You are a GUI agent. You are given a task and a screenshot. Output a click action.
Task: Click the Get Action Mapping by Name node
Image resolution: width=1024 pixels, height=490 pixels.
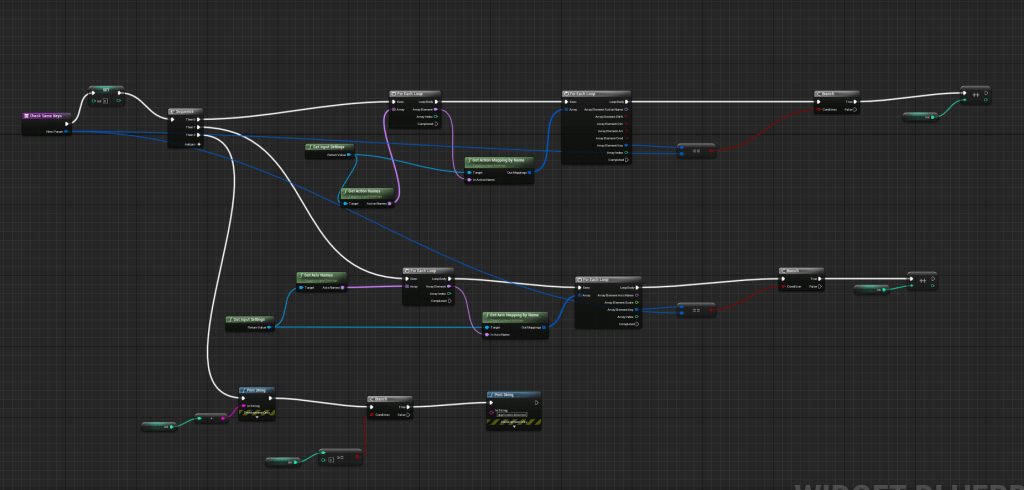(499, 159)
